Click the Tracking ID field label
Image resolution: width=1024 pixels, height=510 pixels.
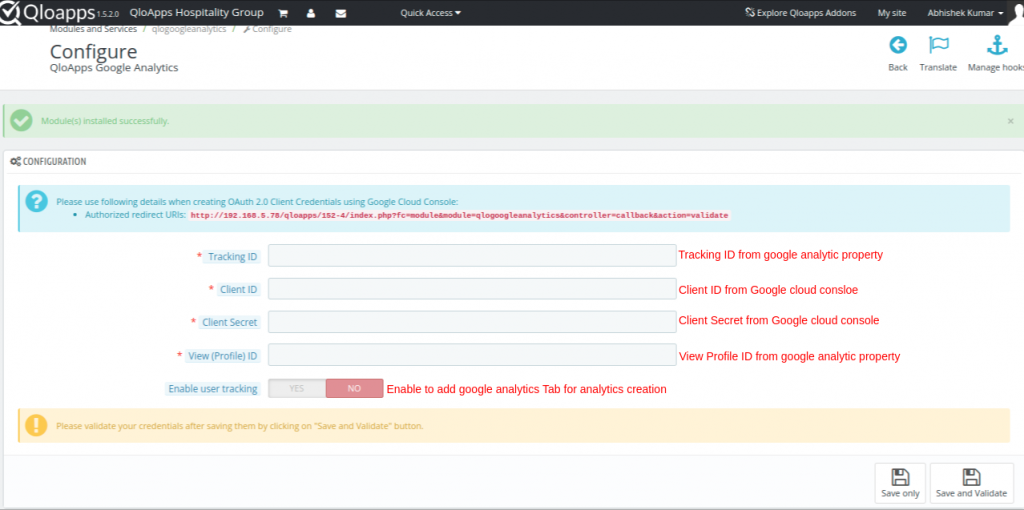(232, 257)
